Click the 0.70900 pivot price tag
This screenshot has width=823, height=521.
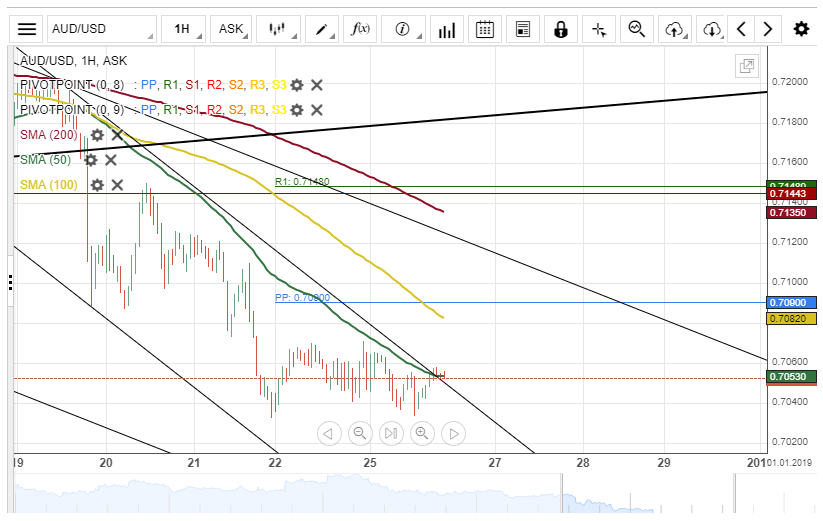(792, 303)
